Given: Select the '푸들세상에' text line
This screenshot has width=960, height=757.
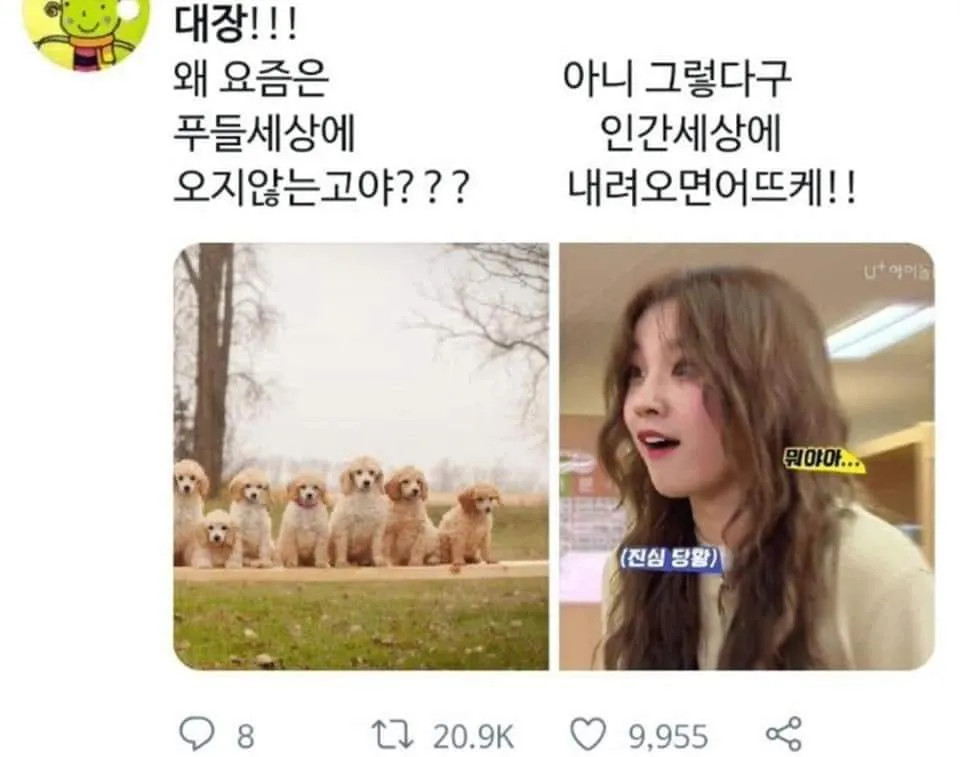Looking at the screenshot, I should (x=264, y=133).
